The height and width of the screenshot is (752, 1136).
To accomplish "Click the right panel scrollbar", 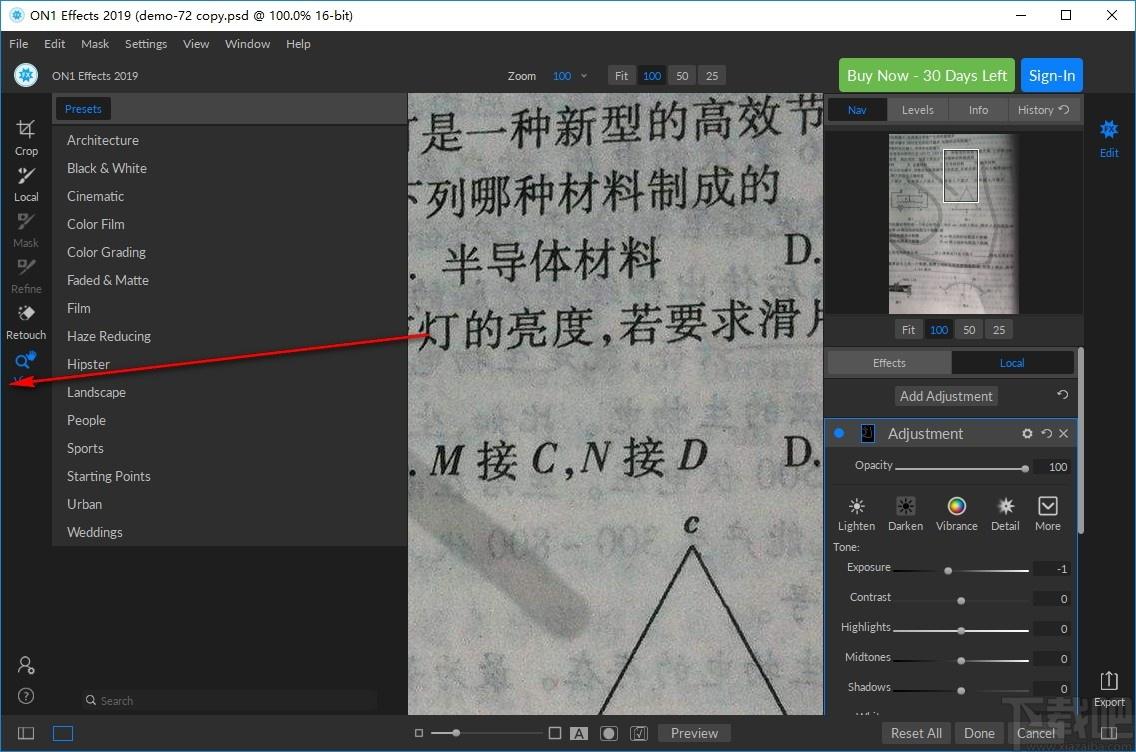I will coord(1080,440).
